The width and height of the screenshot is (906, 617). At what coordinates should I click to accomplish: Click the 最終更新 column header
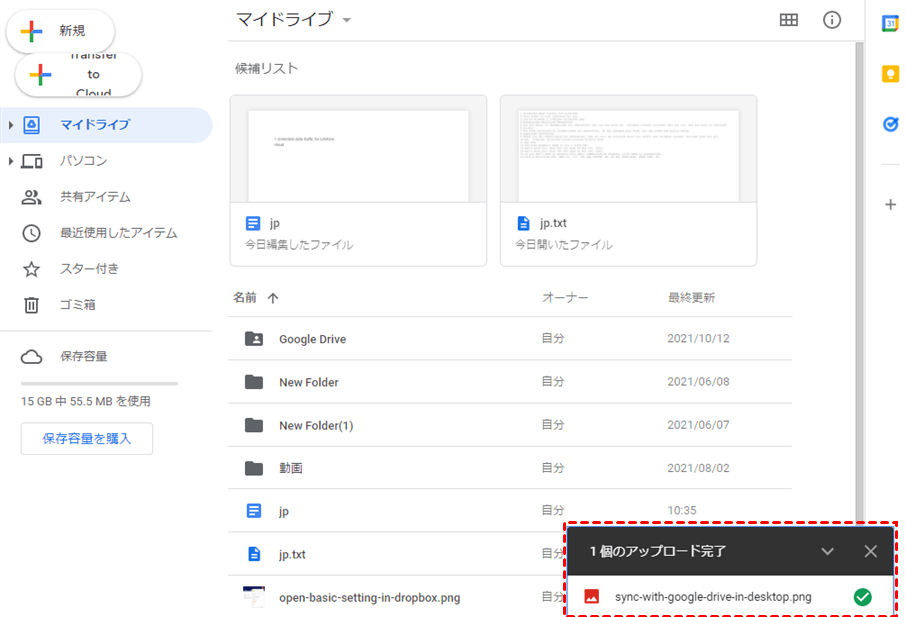692,298
